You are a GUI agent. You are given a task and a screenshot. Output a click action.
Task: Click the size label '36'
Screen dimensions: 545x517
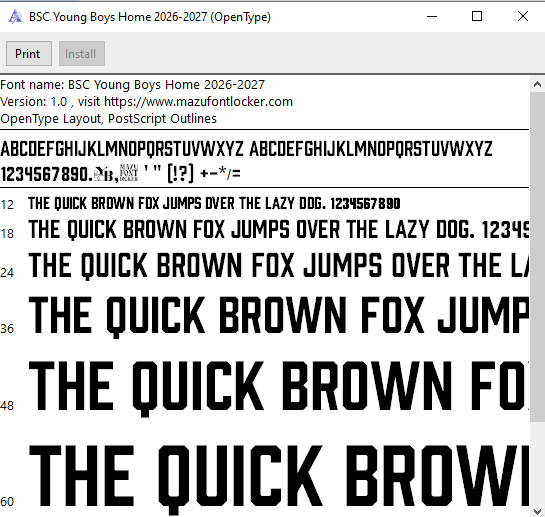pos(7,329)
